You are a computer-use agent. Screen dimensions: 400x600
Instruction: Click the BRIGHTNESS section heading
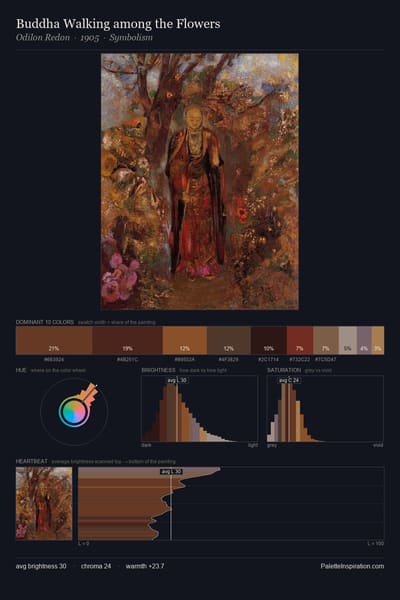pyautogui.click(x=158, y=370)
